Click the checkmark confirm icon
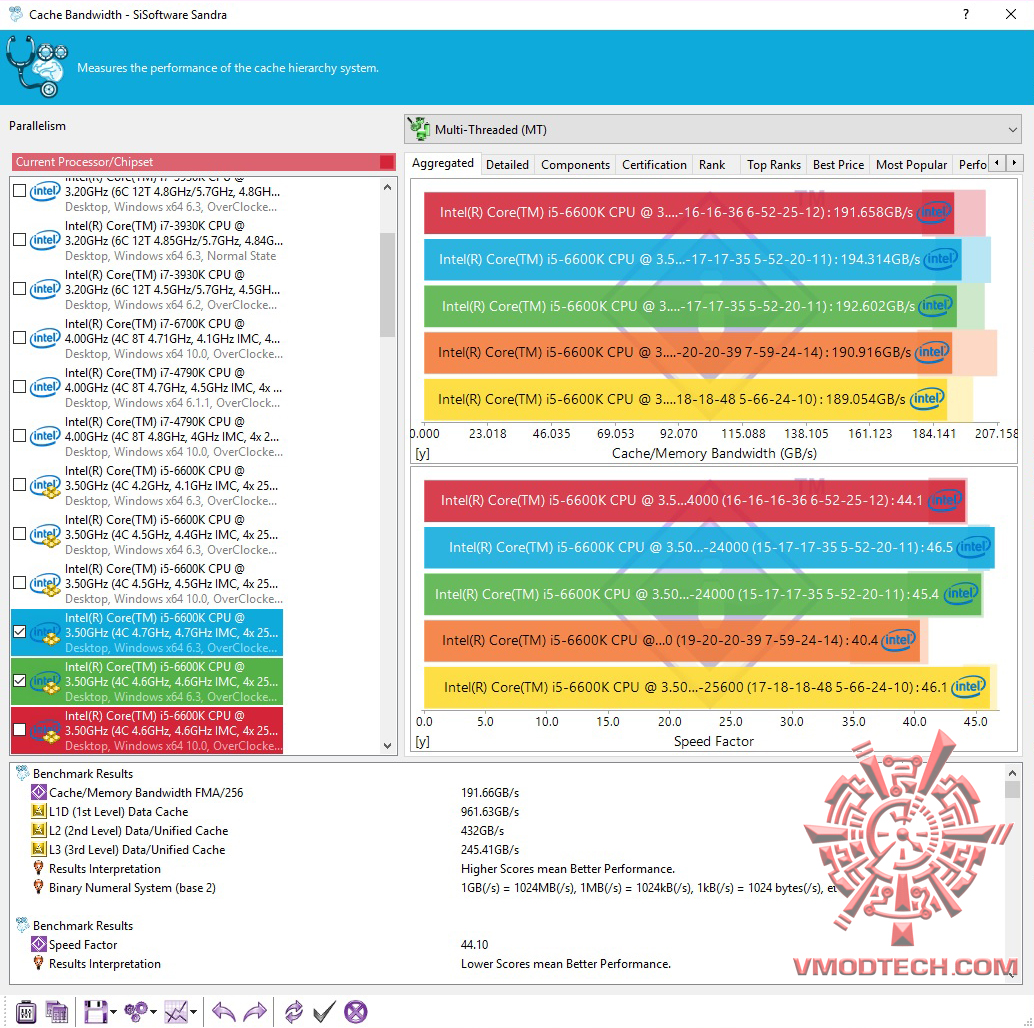Viewport: 1034px width, 1028px height. click(x=322, y=1012)
